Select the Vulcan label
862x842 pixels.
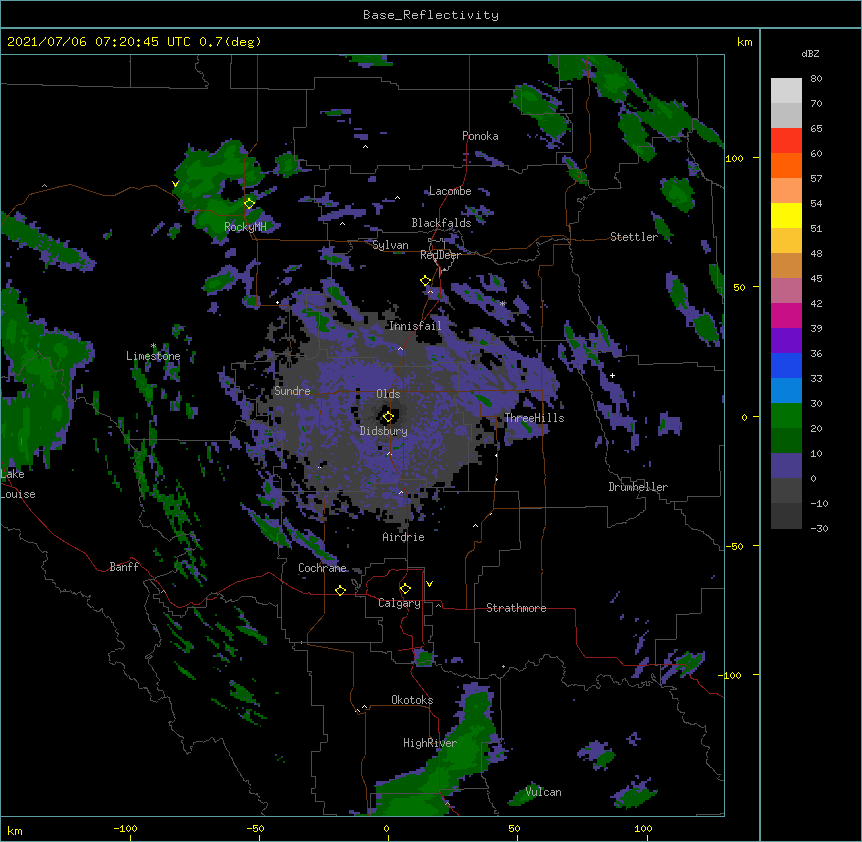click(x=543, y=792)
